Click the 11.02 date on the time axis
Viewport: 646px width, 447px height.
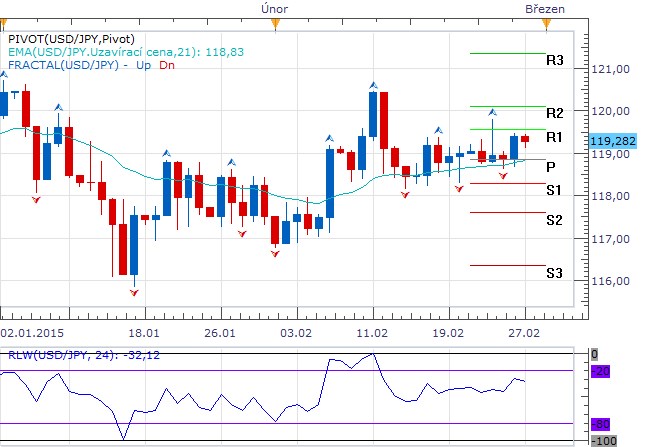point(372,331)
